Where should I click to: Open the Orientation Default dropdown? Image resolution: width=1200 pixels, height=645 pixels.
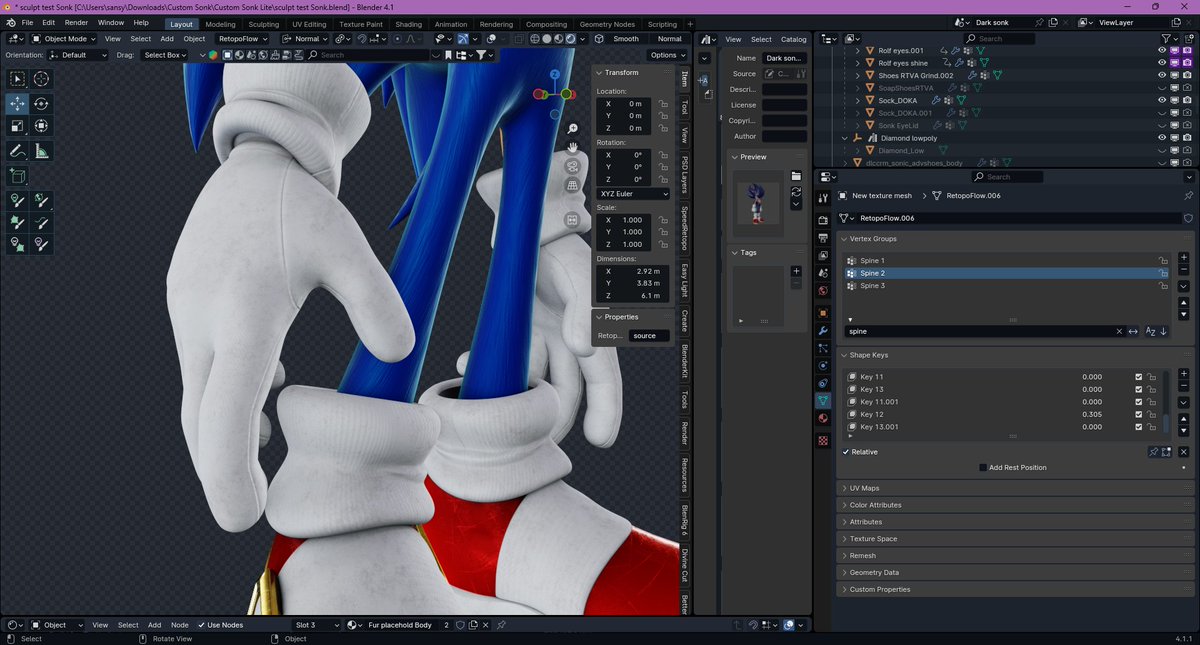tap(77, 55)
